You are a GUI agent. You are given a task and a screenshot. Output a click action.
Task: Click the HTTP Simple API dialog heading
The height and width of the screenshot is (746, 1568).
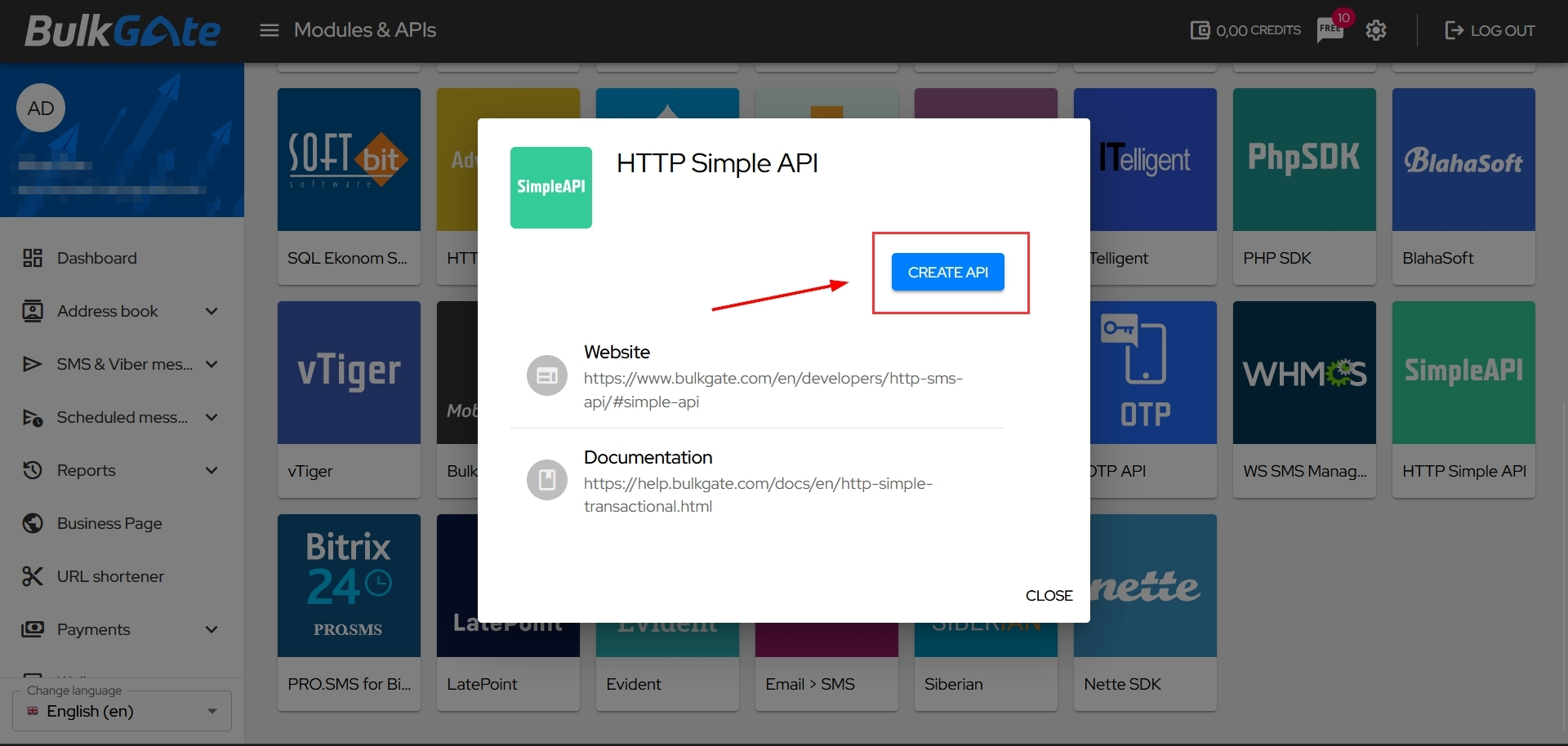[717, 163]
